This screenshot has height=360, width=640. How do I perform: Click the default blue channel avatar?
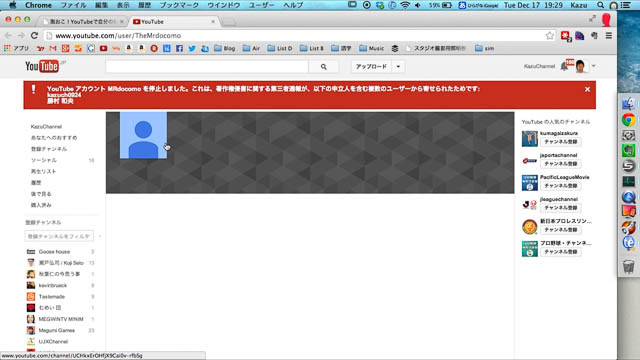click(x=143, y=135)
